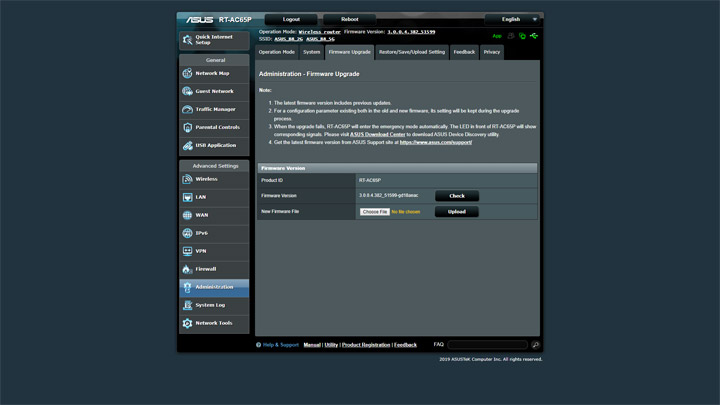Open the Network Tools gear icon
720x405 pixels.
coord(187,323)
